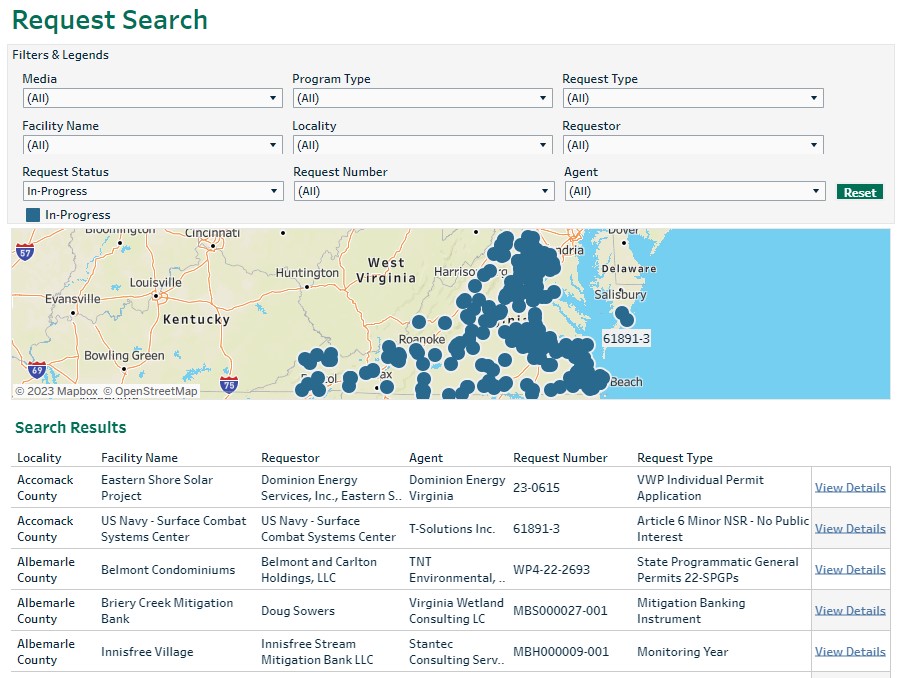
Task: Open the Requestor filter dropdown
Action: [693, 145]
